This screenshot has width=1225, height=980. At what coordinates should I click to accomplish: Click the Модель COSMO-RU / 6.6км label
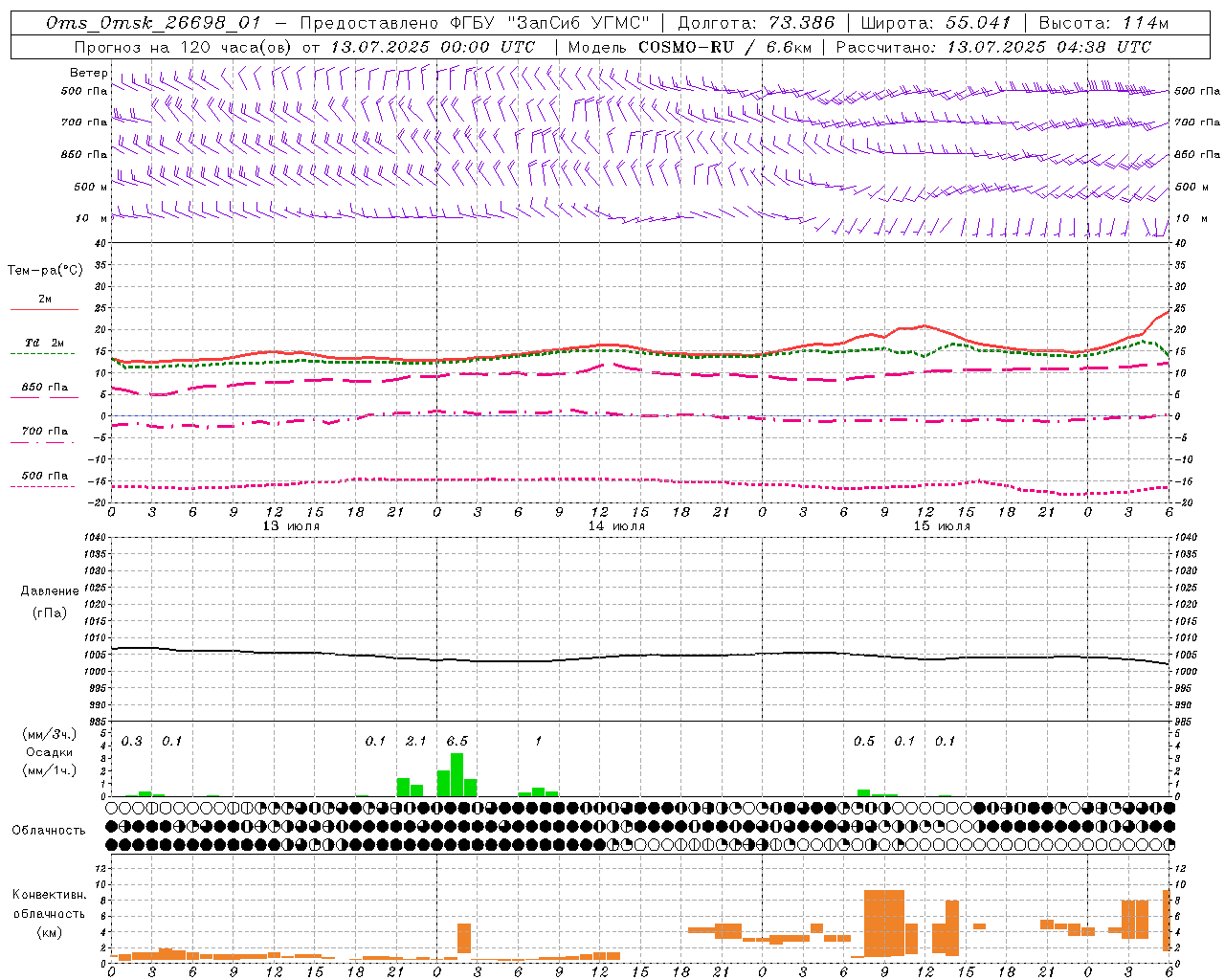pyautogui.click(x=689, y=46)
